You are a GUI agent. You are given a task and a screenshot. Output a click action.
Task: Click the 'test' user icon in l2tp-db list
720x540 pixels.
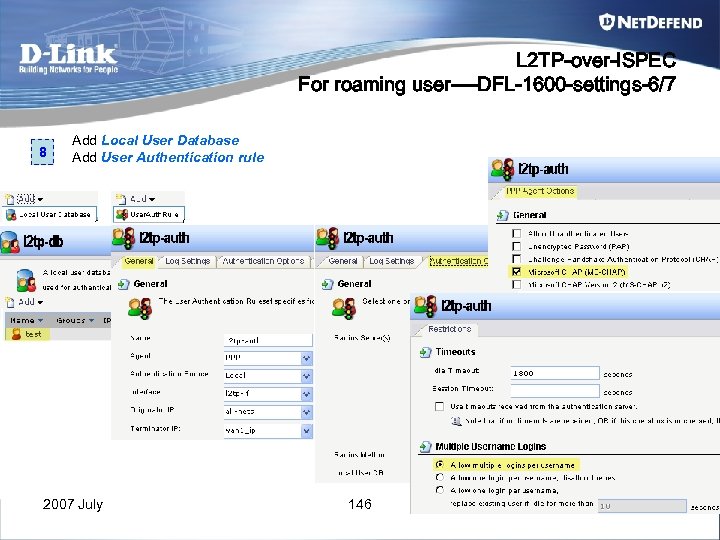(x=16, y=334)
